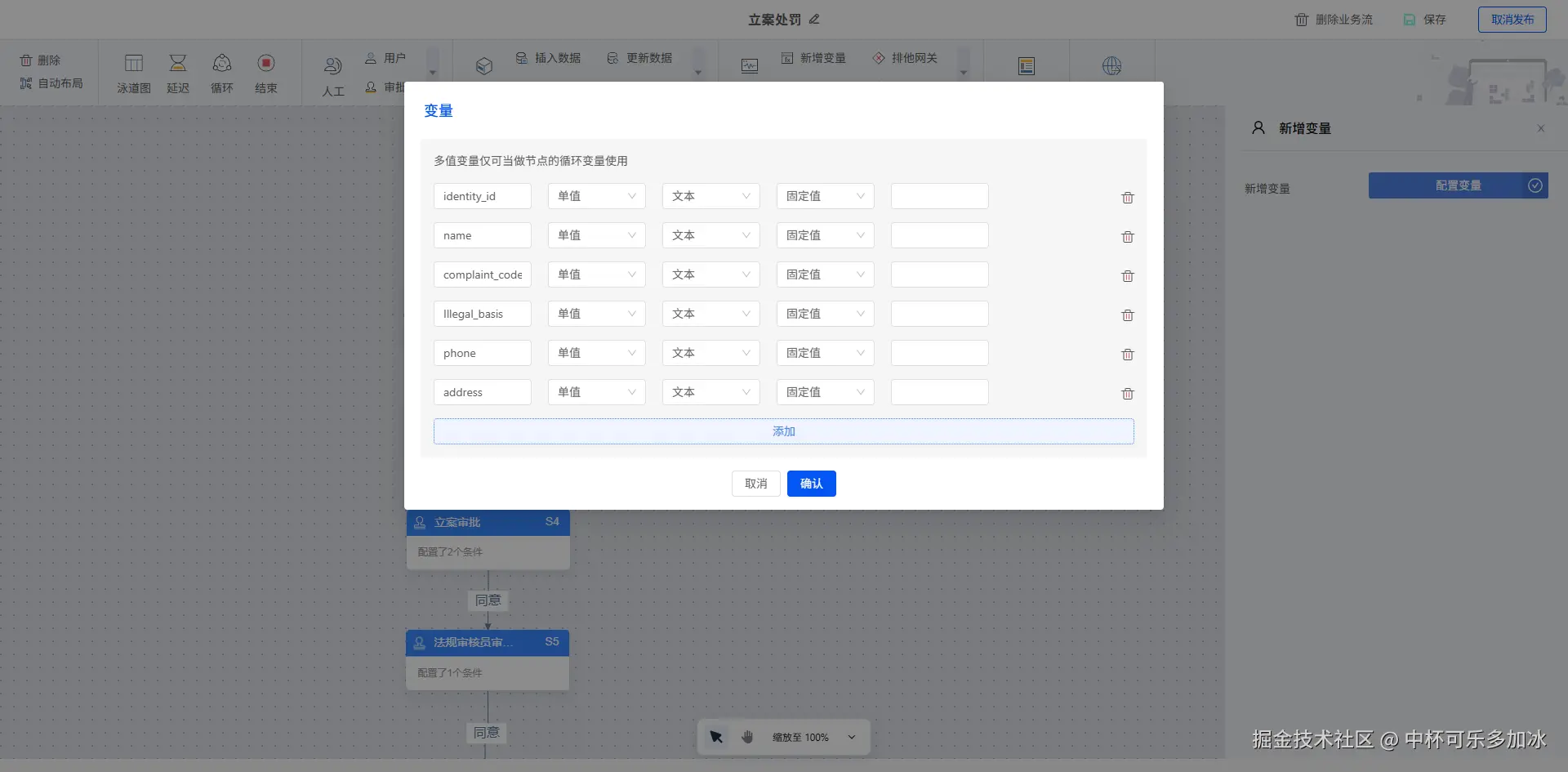Image resolution: width=1568 pixels, height=772 pixels.
Task: Delete the identity_id variable row
Action: 1128,197
